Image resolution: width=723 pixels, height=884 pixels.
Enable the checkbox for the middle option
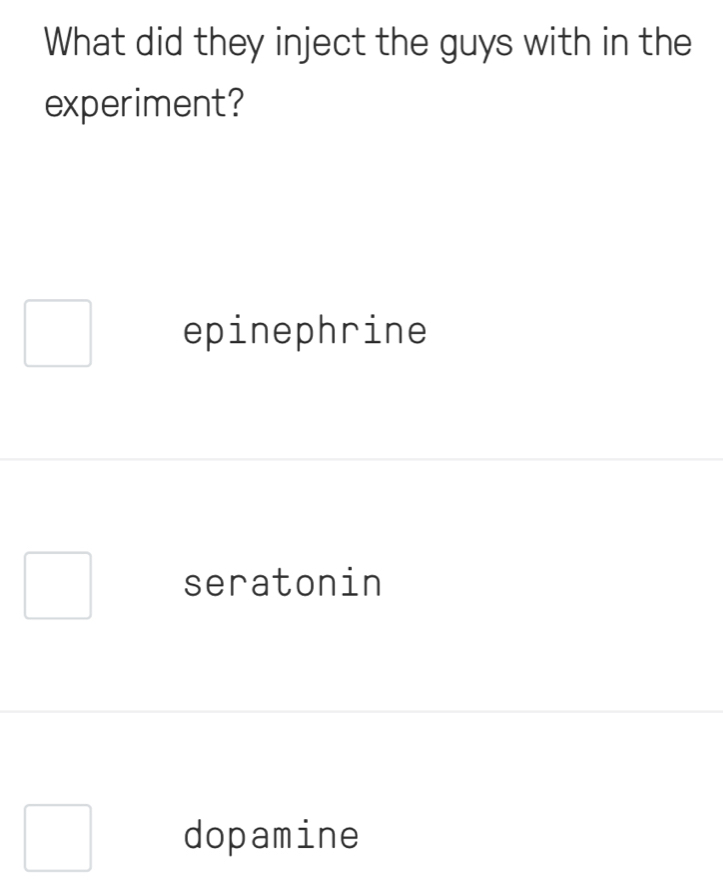point(57,587)
